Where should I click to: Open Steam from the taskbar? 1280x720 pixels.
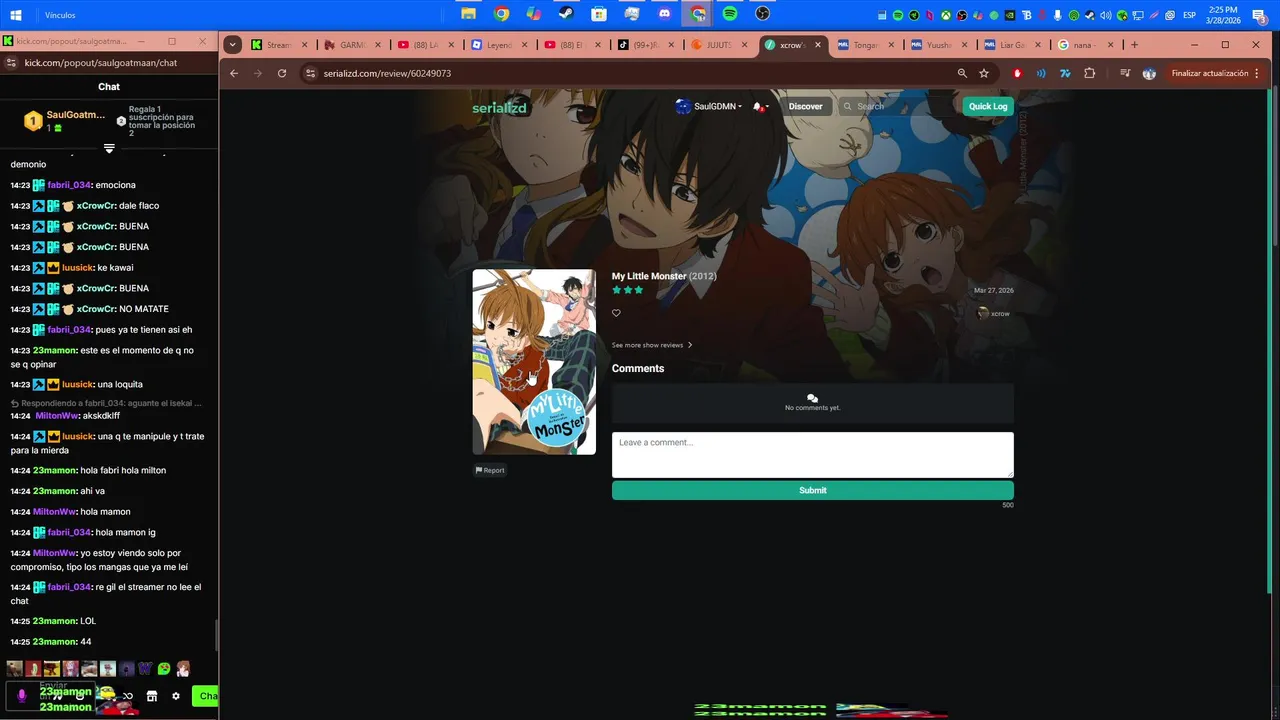[x=566, y=14]
